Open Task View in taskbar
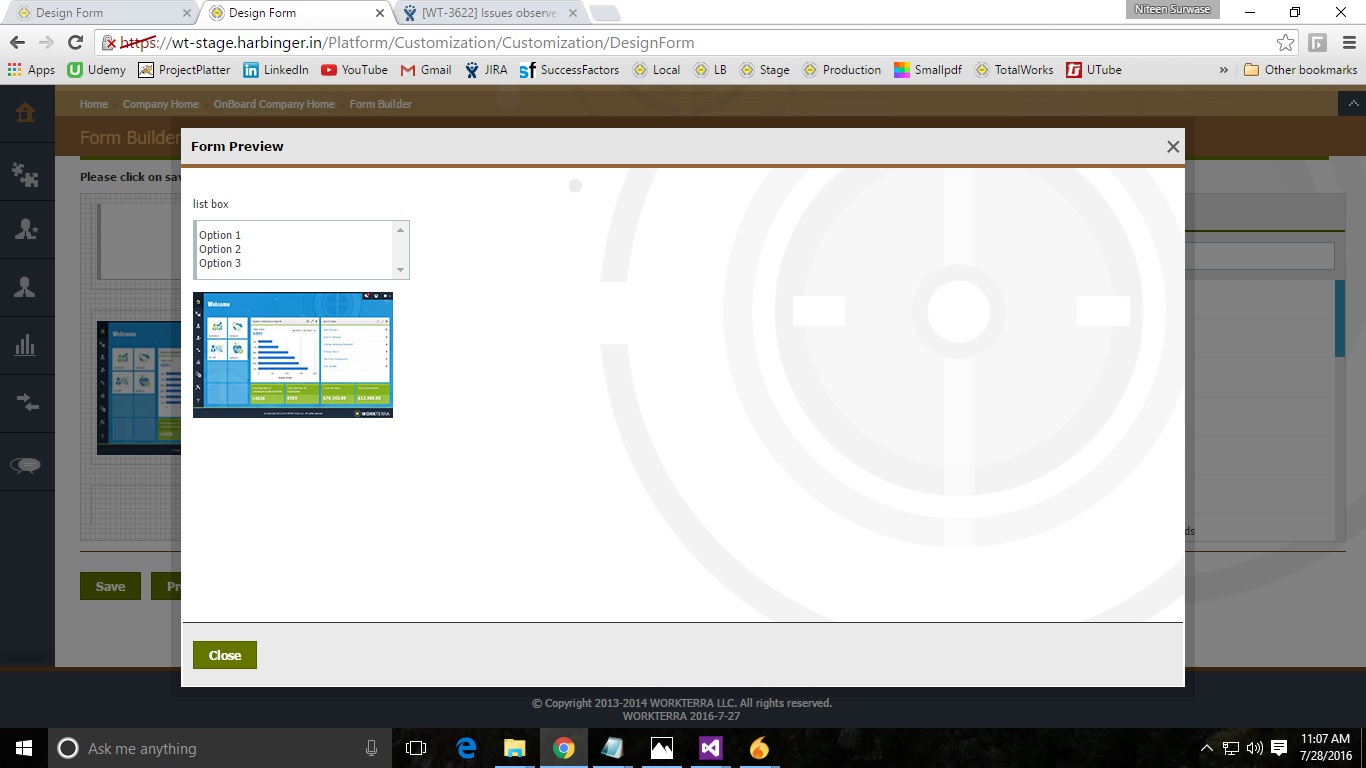This screenshot has width=1366, height=768. (x=416, y=748)
